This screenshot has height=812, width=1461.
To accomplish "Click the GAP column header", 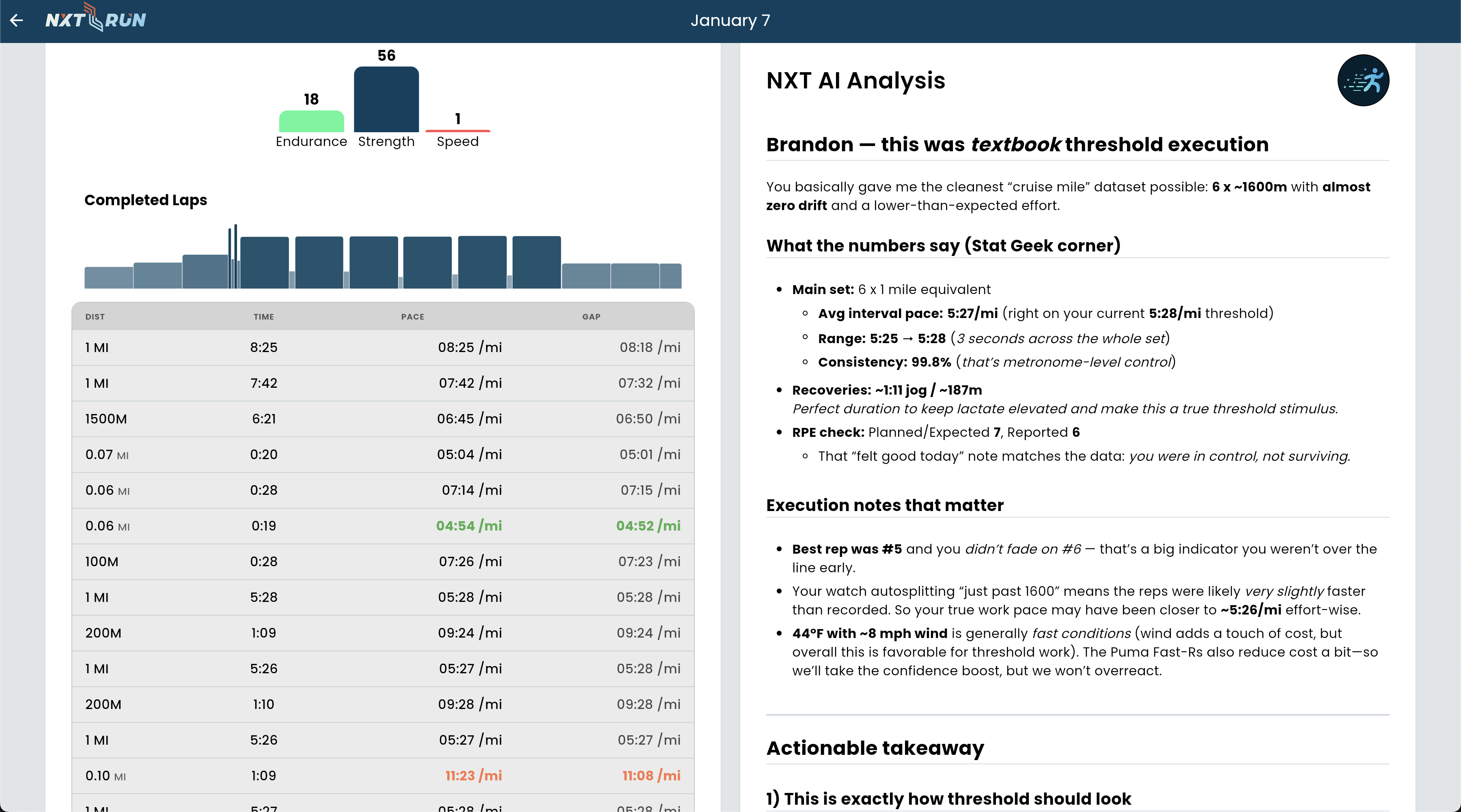I will 591,317.
